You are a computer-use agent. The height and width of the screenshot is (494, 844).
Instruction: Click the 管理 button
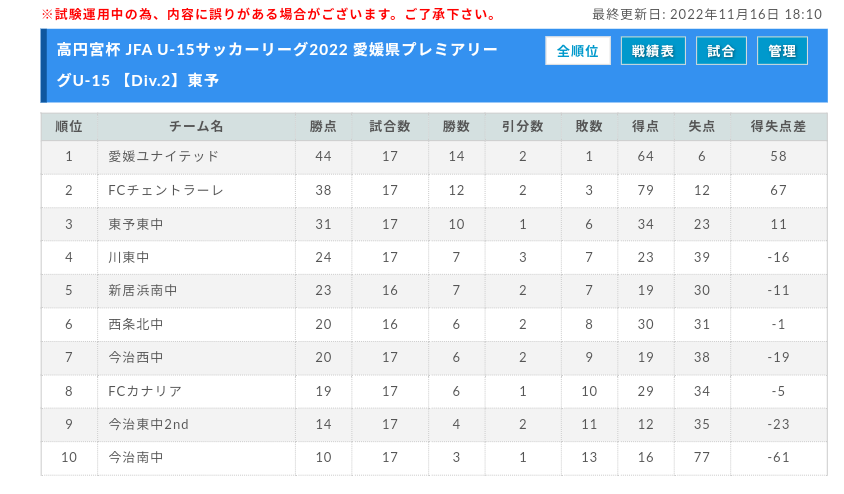click(x=782, y=51)
